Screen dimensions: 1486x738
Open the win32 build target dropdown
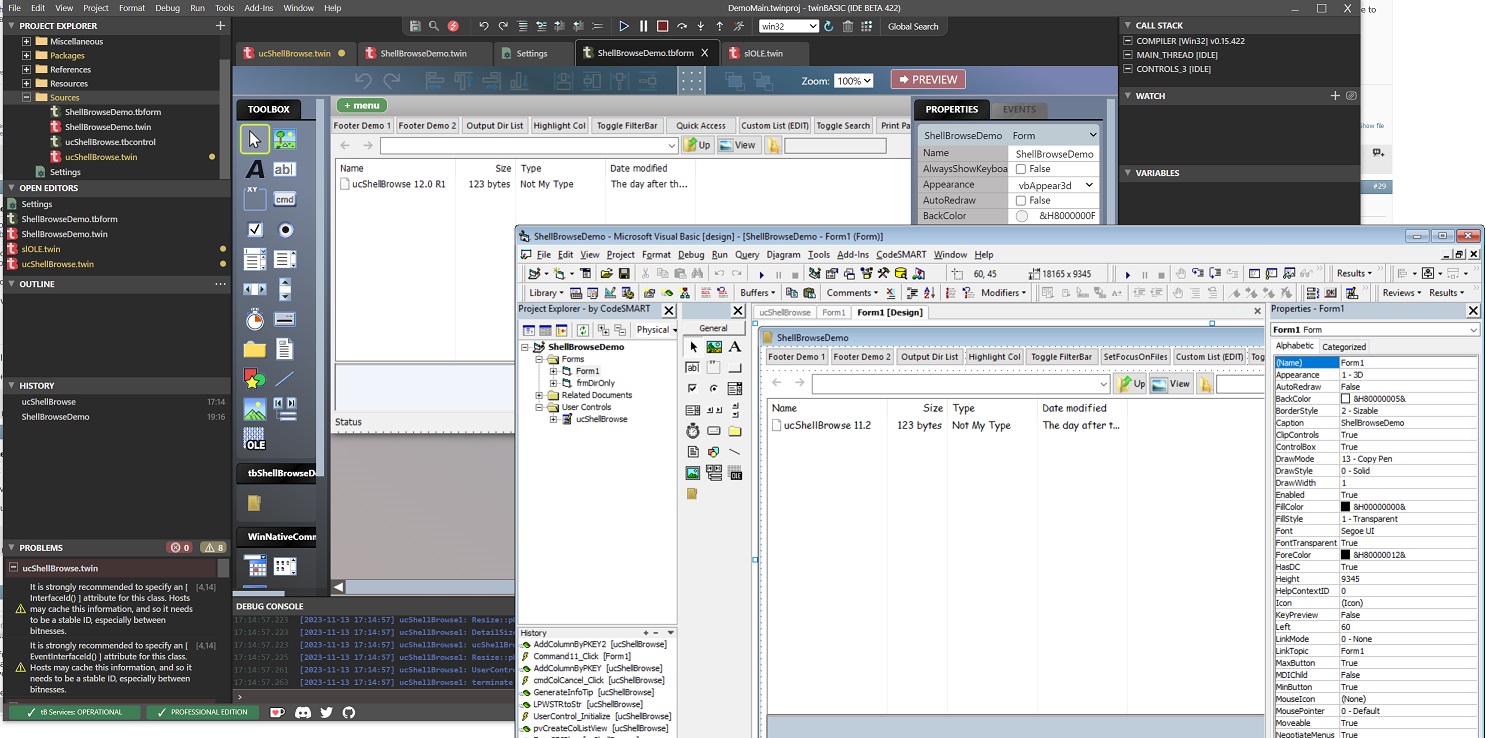point(789,26)
